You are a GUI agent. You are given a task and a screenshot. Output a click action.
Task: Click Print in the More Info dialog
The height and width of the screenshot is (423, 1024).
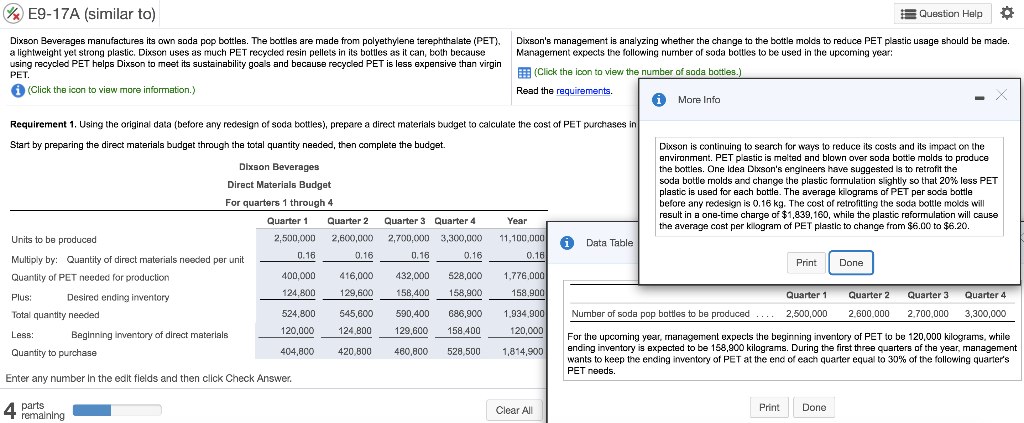point(806,262)
